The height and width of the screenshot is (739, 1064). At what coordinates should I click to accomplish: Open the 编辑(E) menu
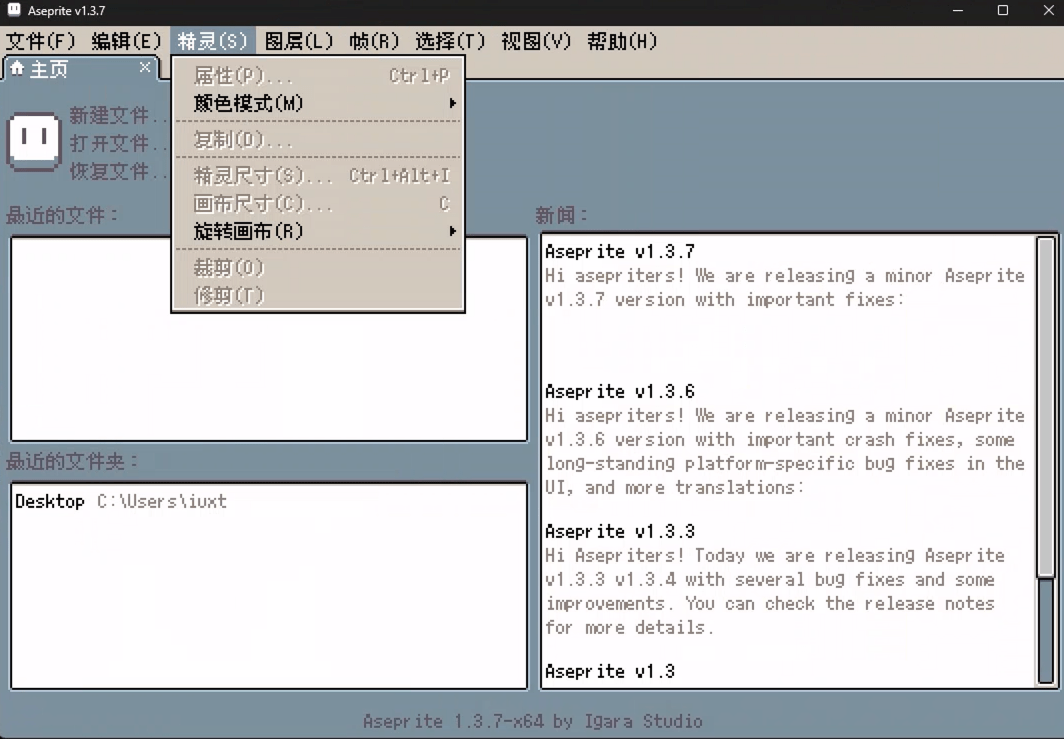coord(126,41)
